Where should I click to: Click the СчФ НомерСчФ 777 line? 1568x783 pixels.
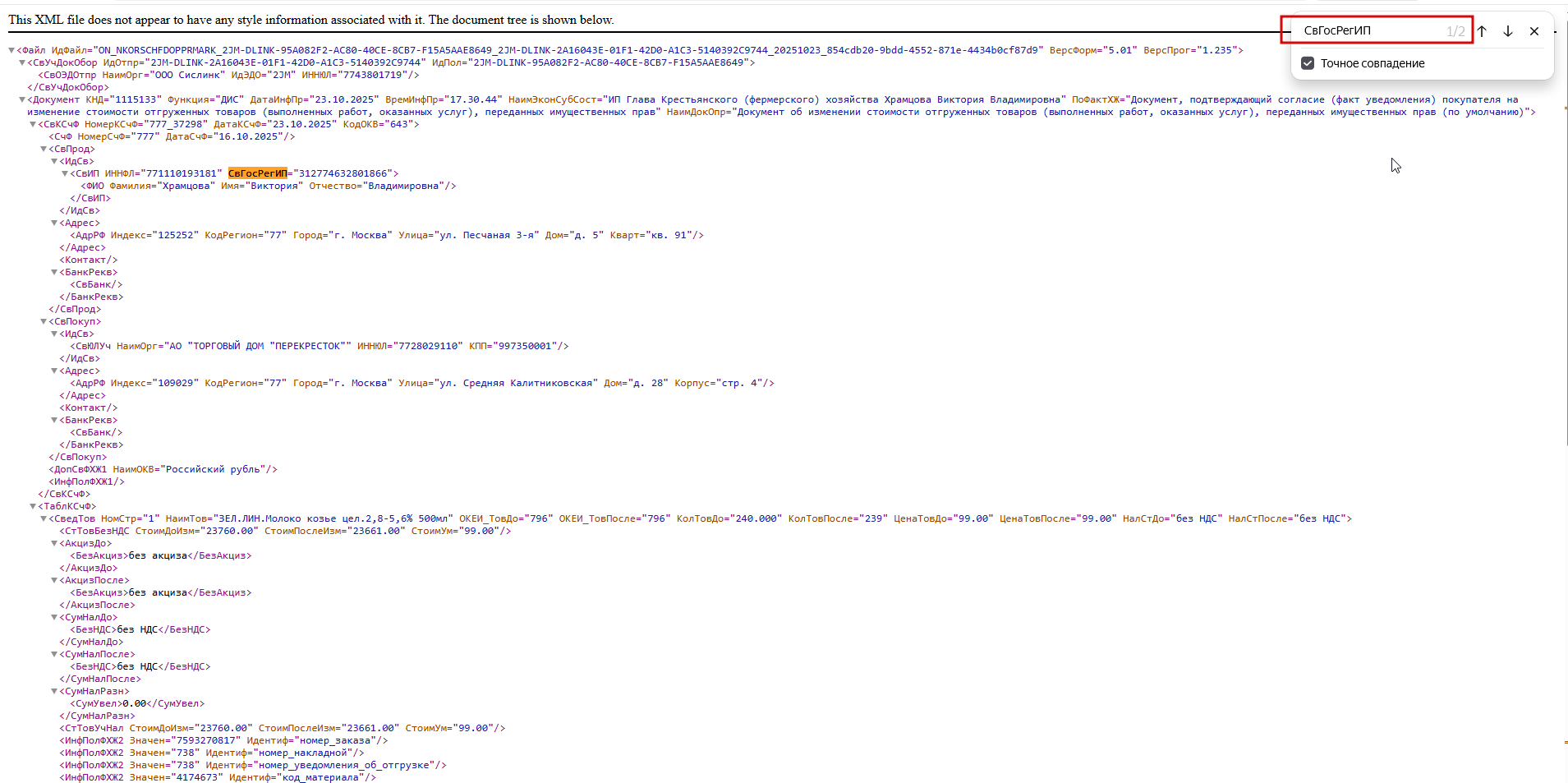pyautogui.click(x=172, y=136)
